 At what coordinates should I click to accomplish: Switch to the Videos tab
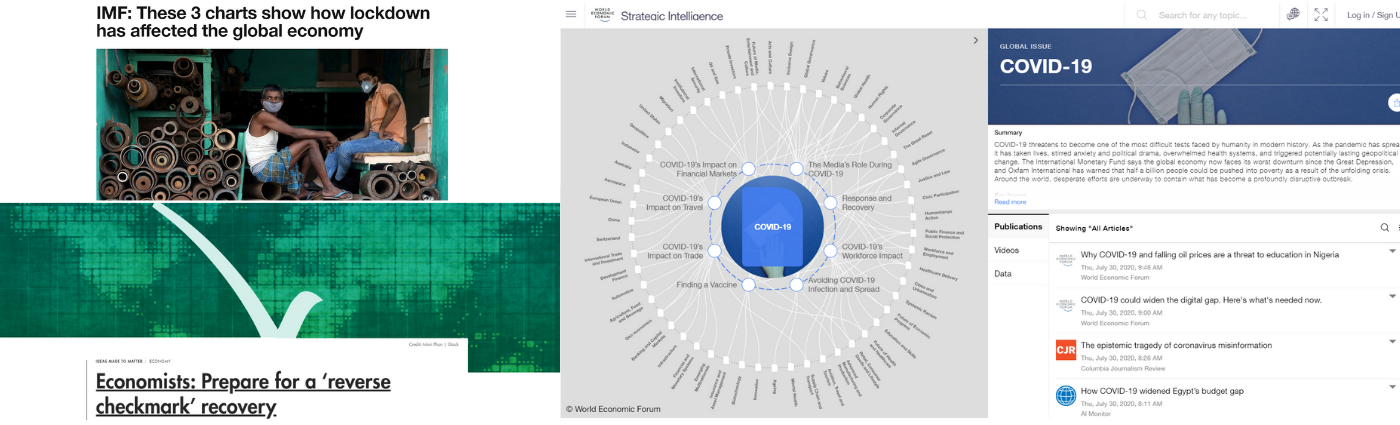click(1007, 250)
